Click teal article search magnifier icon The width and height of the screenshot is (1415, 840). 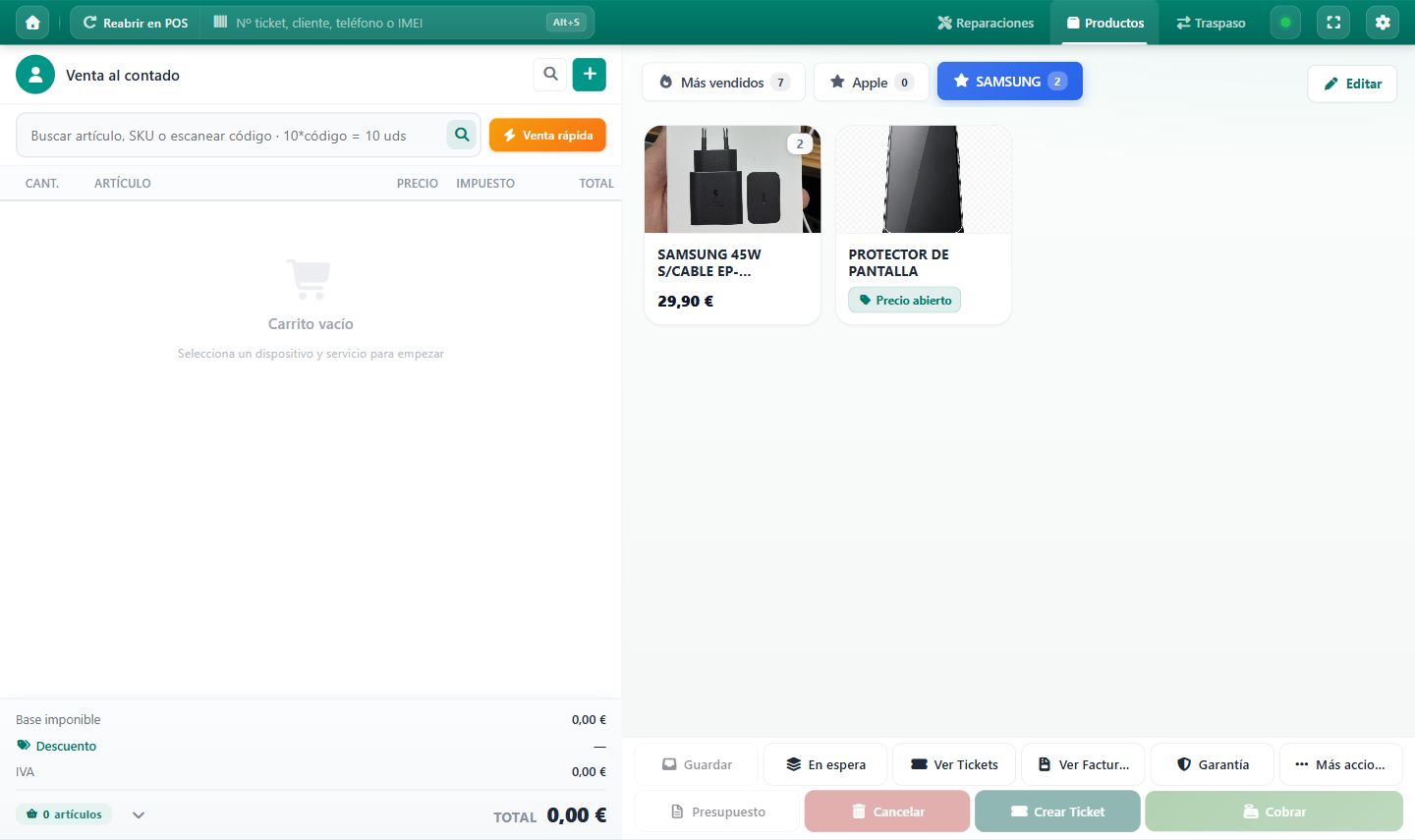pos(462,136)
